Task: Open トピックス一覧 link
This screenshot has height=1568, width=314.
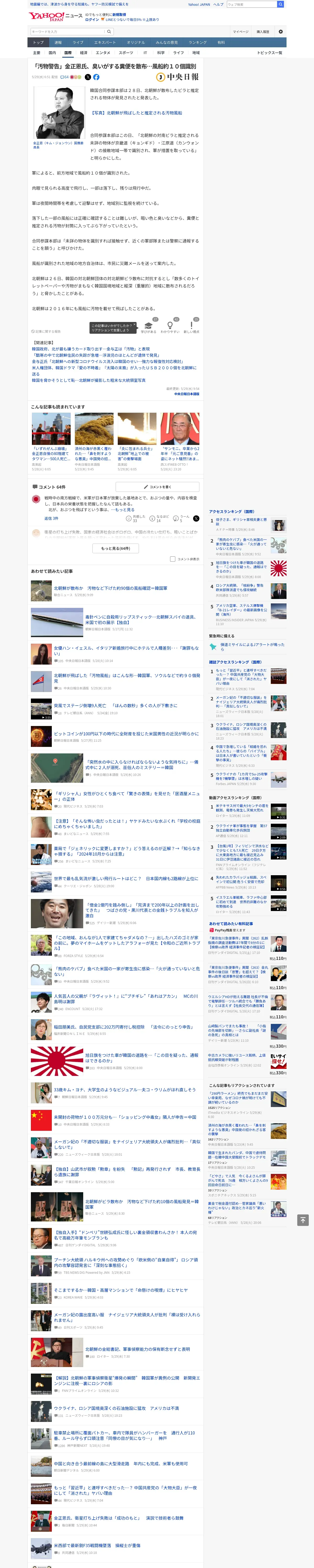Action: click(x=270, y=53)
